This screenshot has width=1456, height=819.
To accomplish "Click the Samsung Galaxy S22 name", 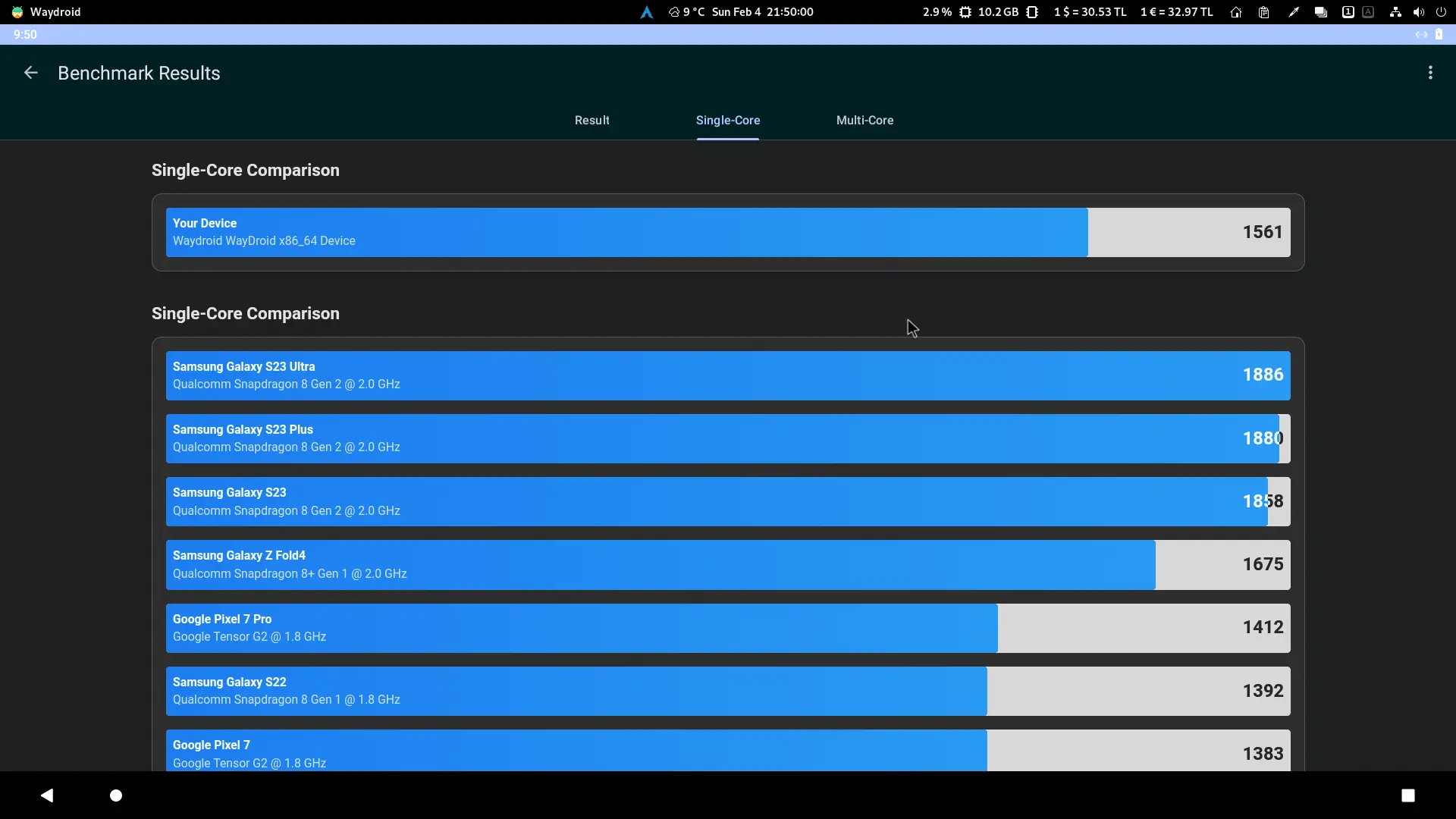I will [x=229, y=682].
